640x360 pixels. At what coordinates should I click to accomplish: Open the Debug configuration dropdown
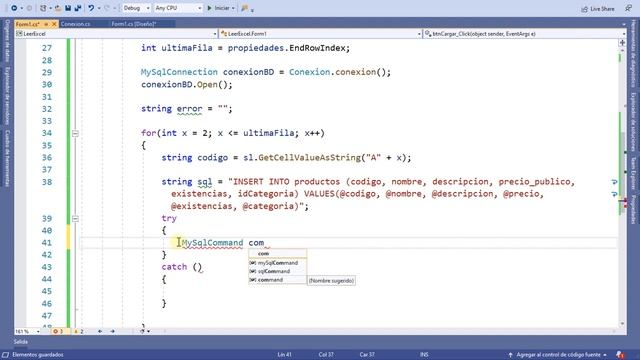pos(136,8)
